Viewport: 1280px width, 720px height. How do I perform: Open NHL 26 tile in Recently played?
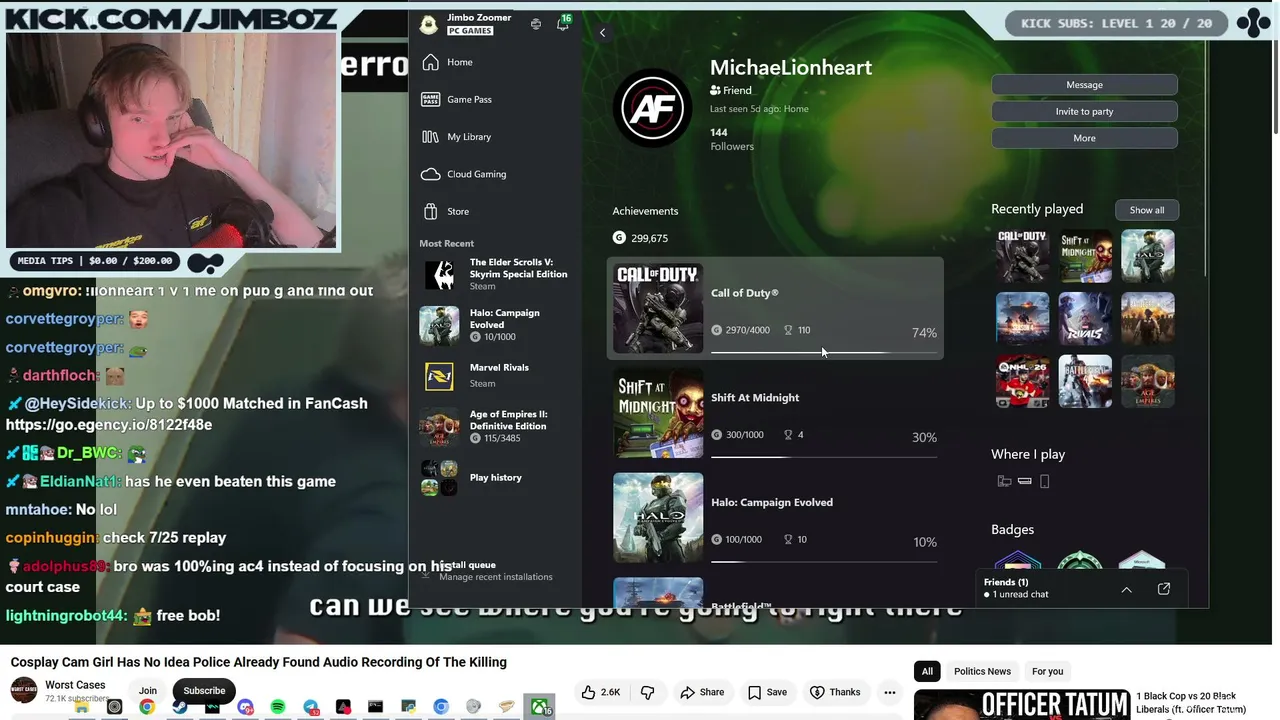pos(1022,381)
